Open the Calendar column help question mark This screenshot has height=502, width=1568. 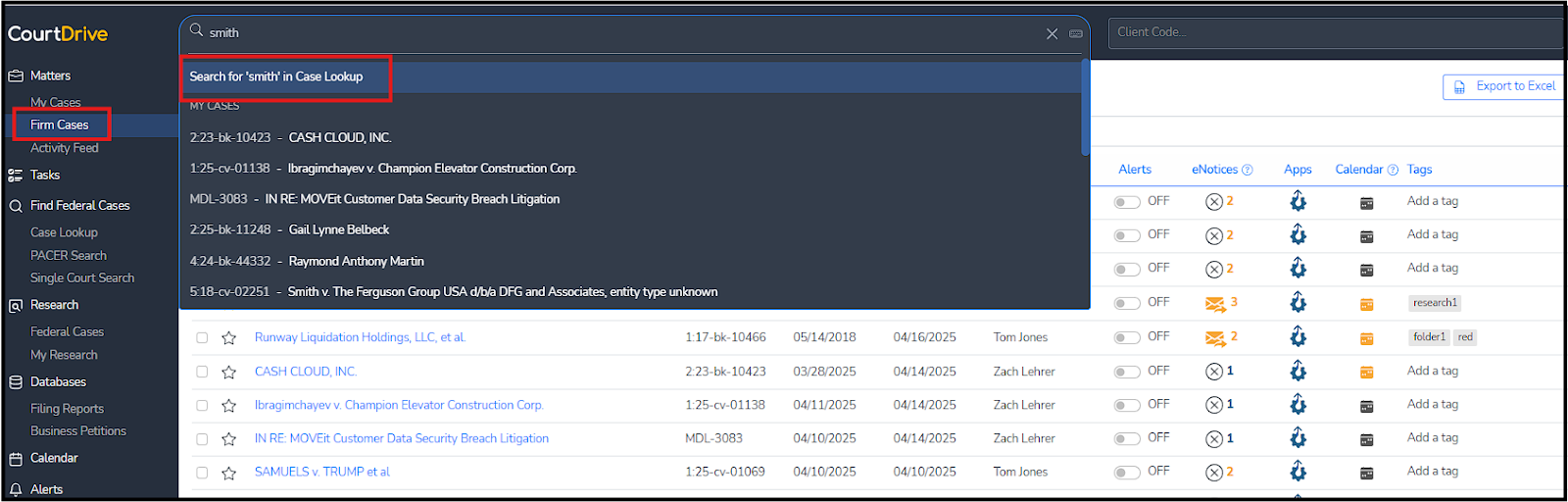[1393, 170]
